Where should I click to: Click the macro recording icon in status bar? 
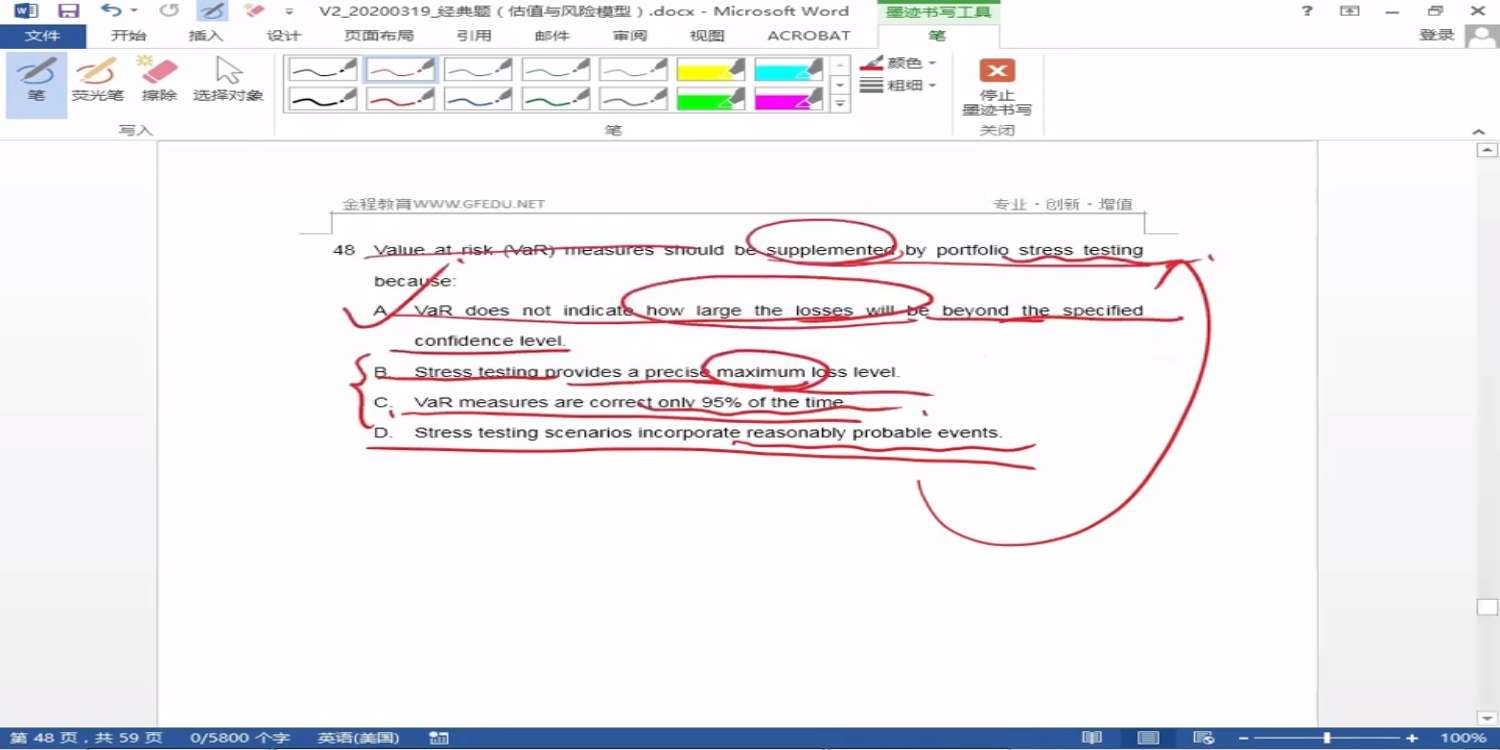point(438,738)
